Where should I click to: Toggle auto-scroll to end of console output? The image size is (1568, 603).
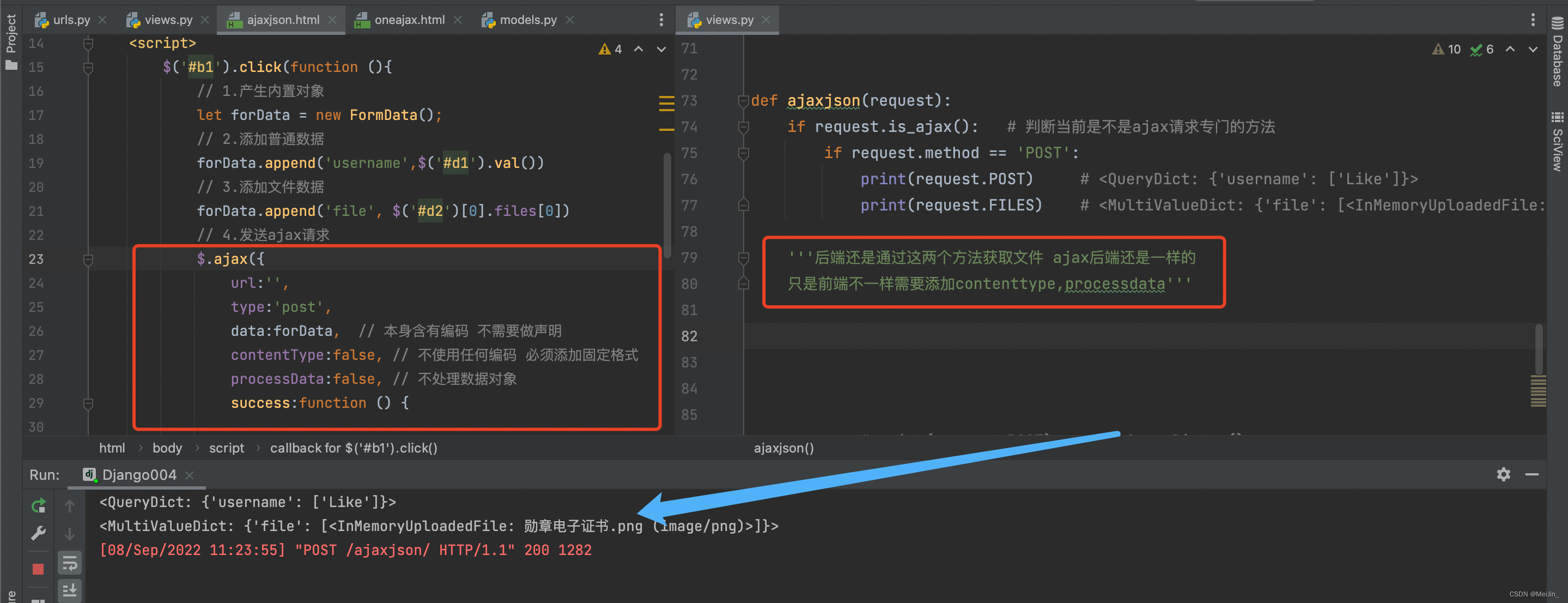click(x=70, y=590)
